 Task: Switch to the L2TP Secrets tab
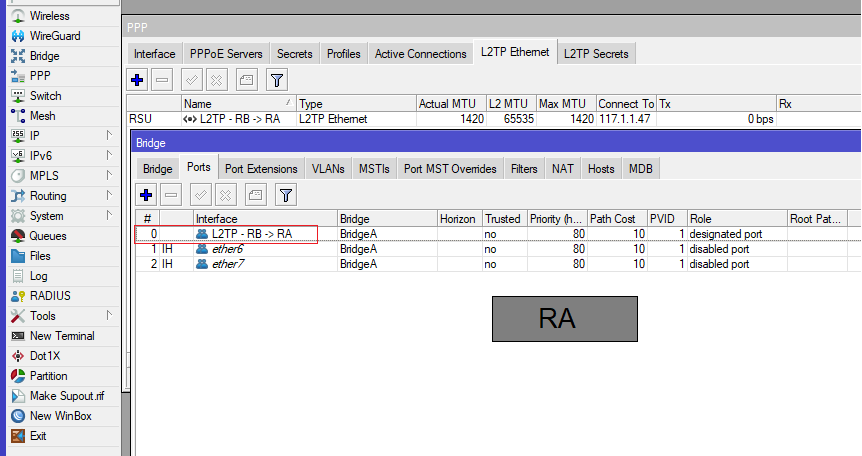click(596, 54)
